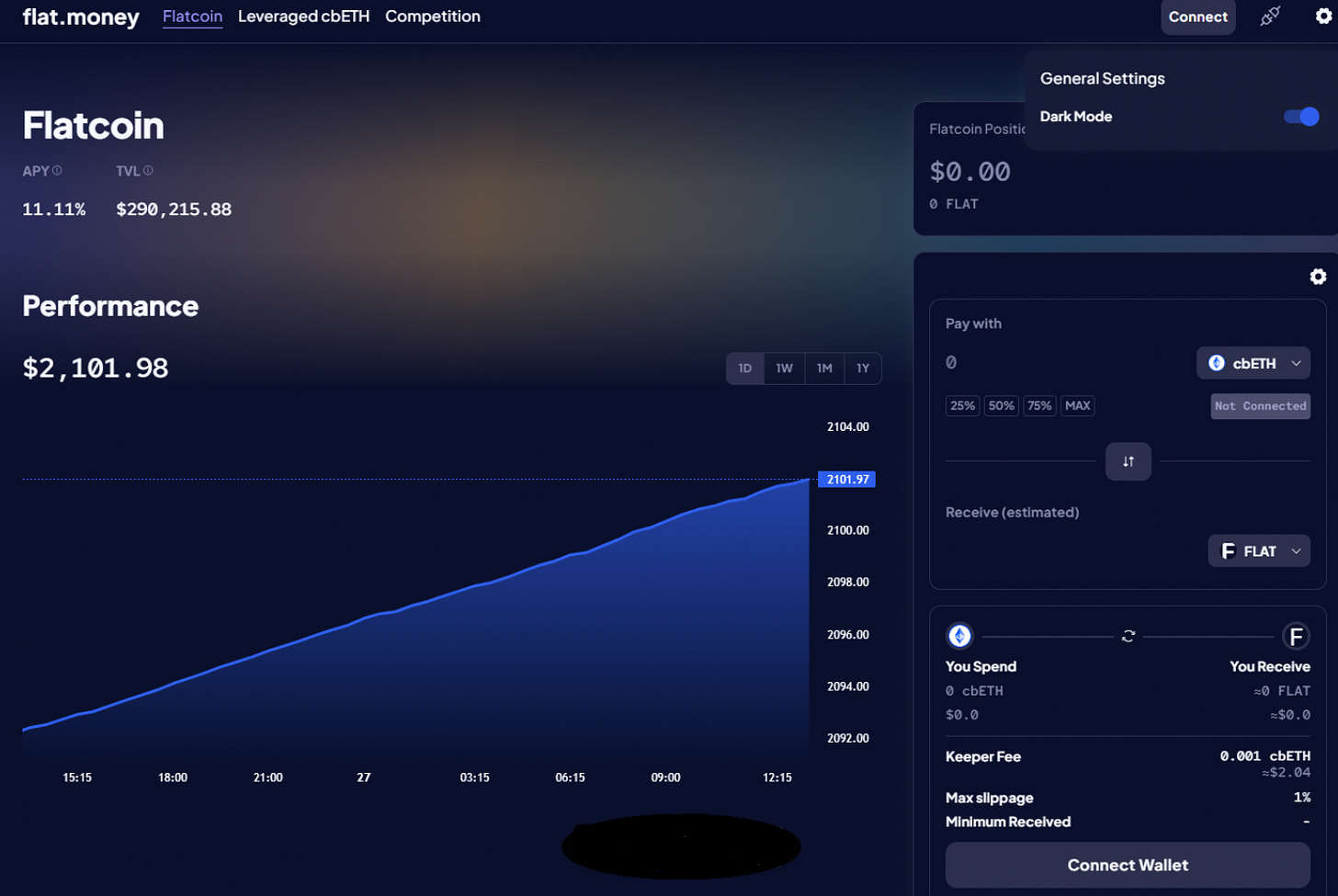Viewport: 1338px width, 896px height.
Task: Click the TVL value $290,215.88
Action: 174,210
